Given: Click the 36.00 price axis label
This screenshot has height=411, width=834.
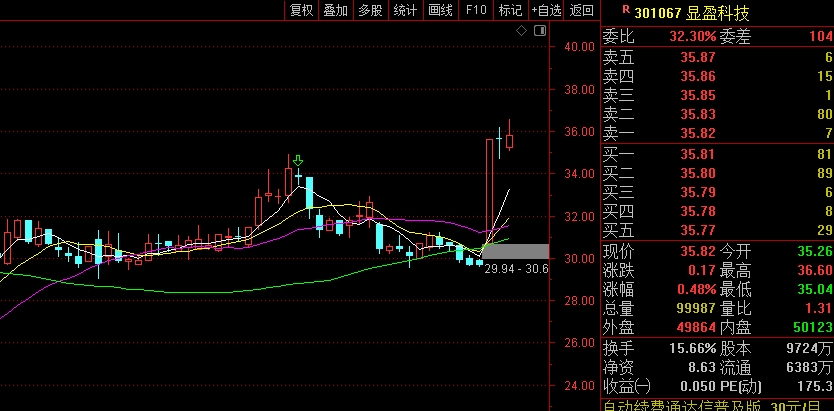Looking at the screenshot, I should [x=580, y=132].
